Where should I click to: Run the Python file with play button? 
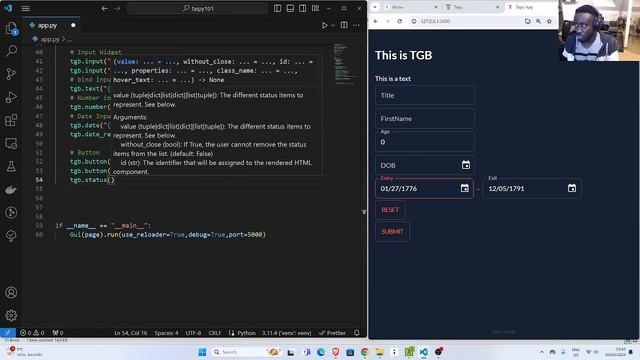[x=324, y=25]
